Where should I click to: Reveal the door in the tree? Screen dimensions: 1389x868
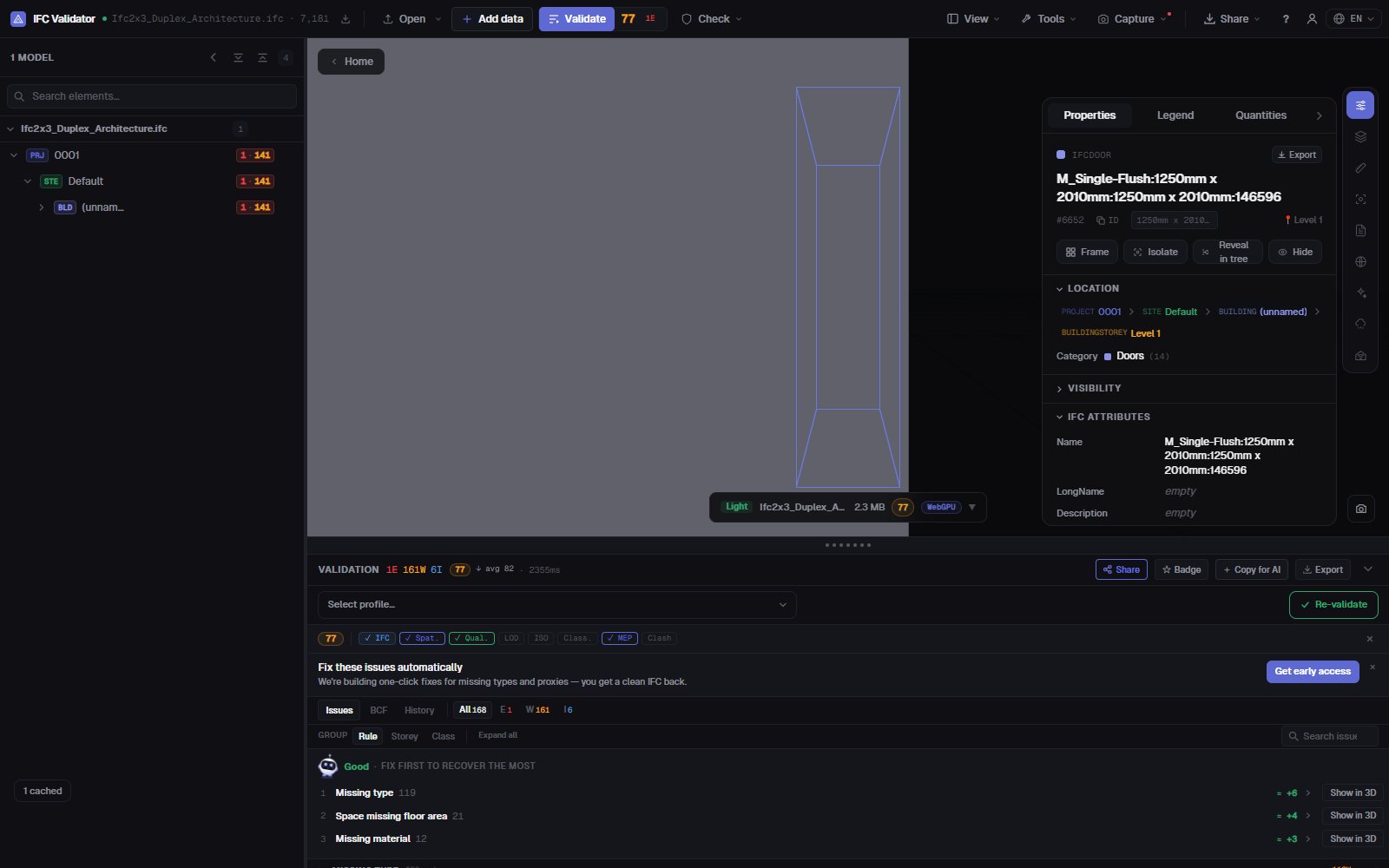1228,252
